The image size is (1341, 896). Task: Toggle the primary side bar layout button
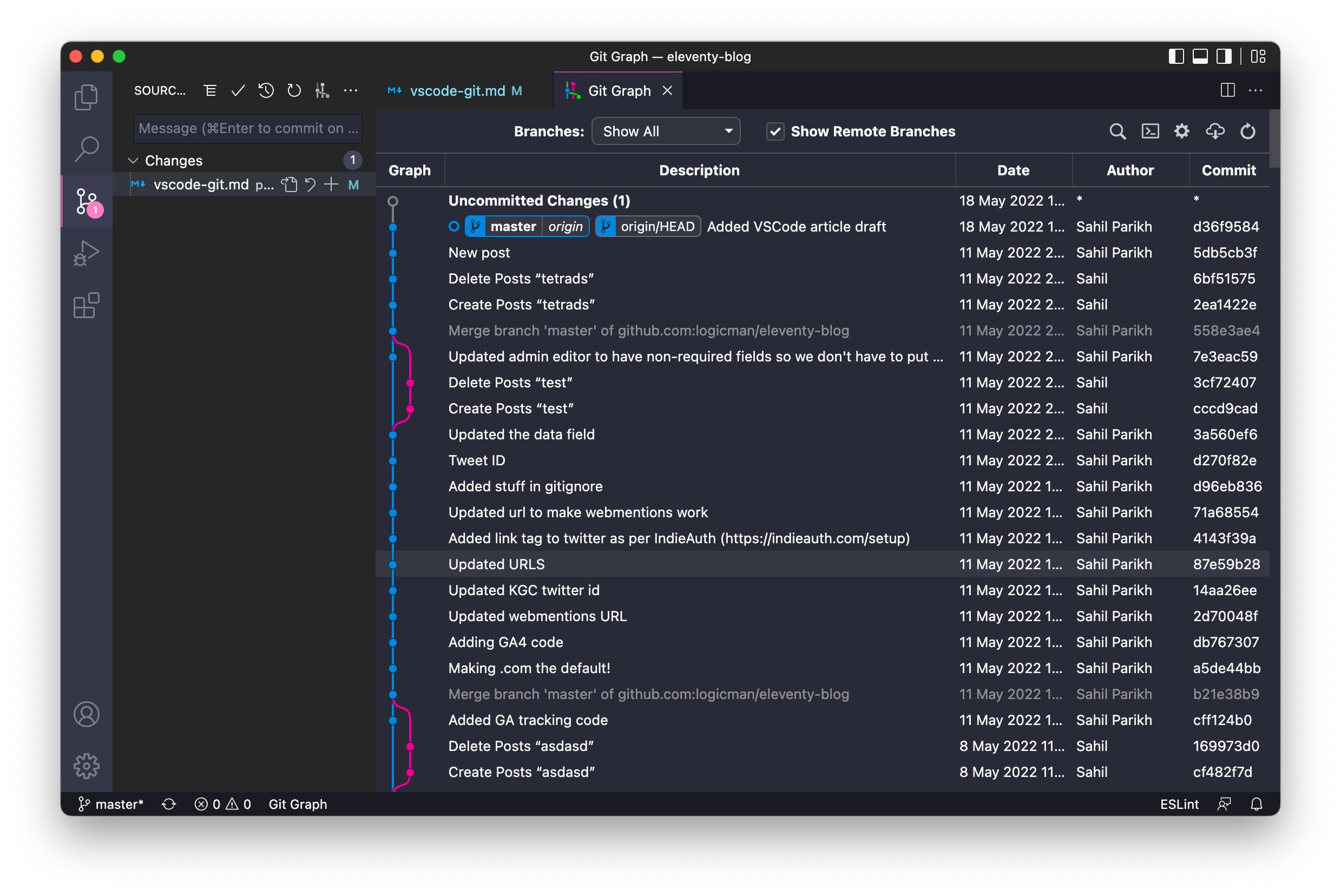[1175, 57]
